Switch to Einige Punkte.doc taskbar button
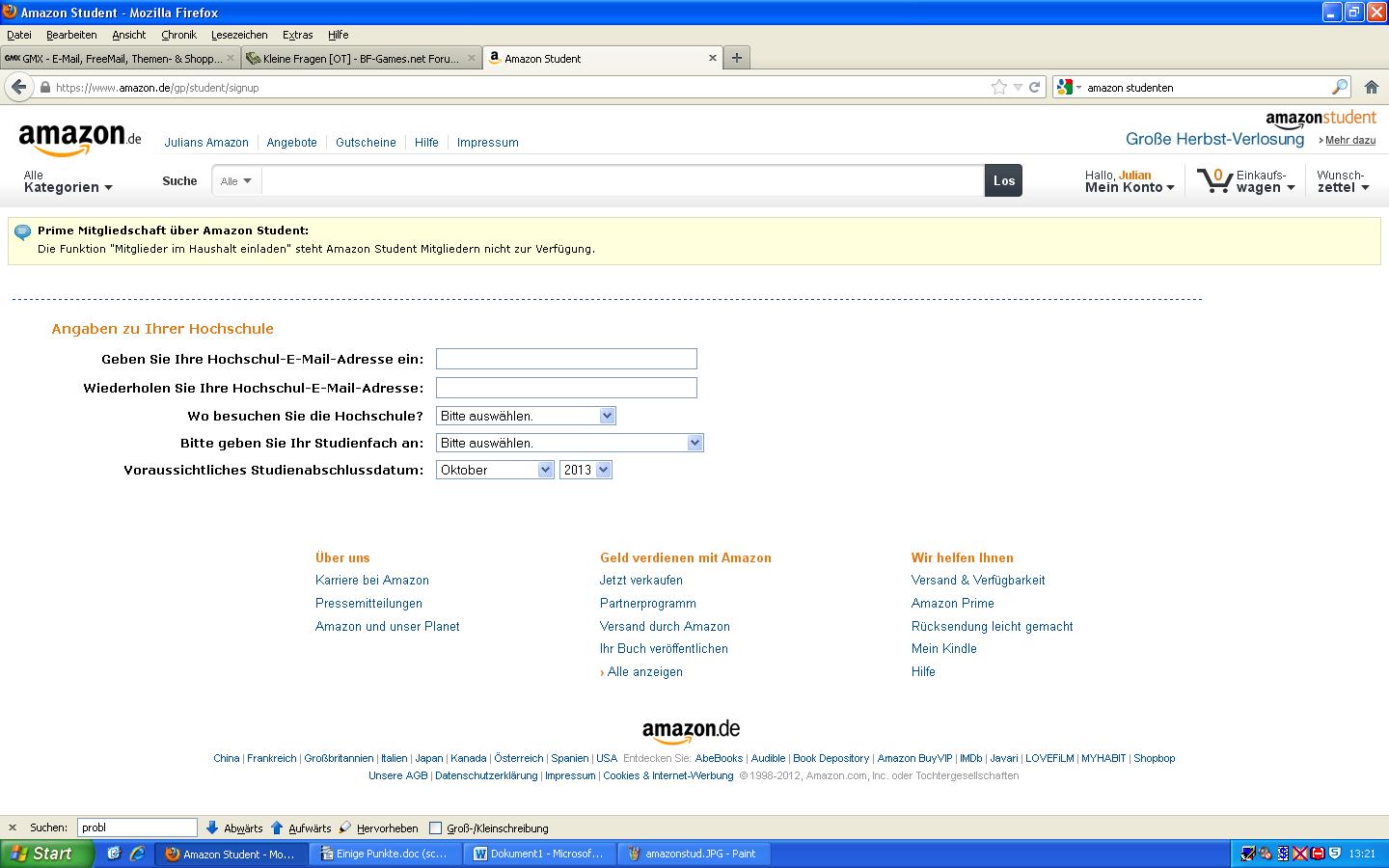This screenshot has height=868, width=1389. (386, 854)
